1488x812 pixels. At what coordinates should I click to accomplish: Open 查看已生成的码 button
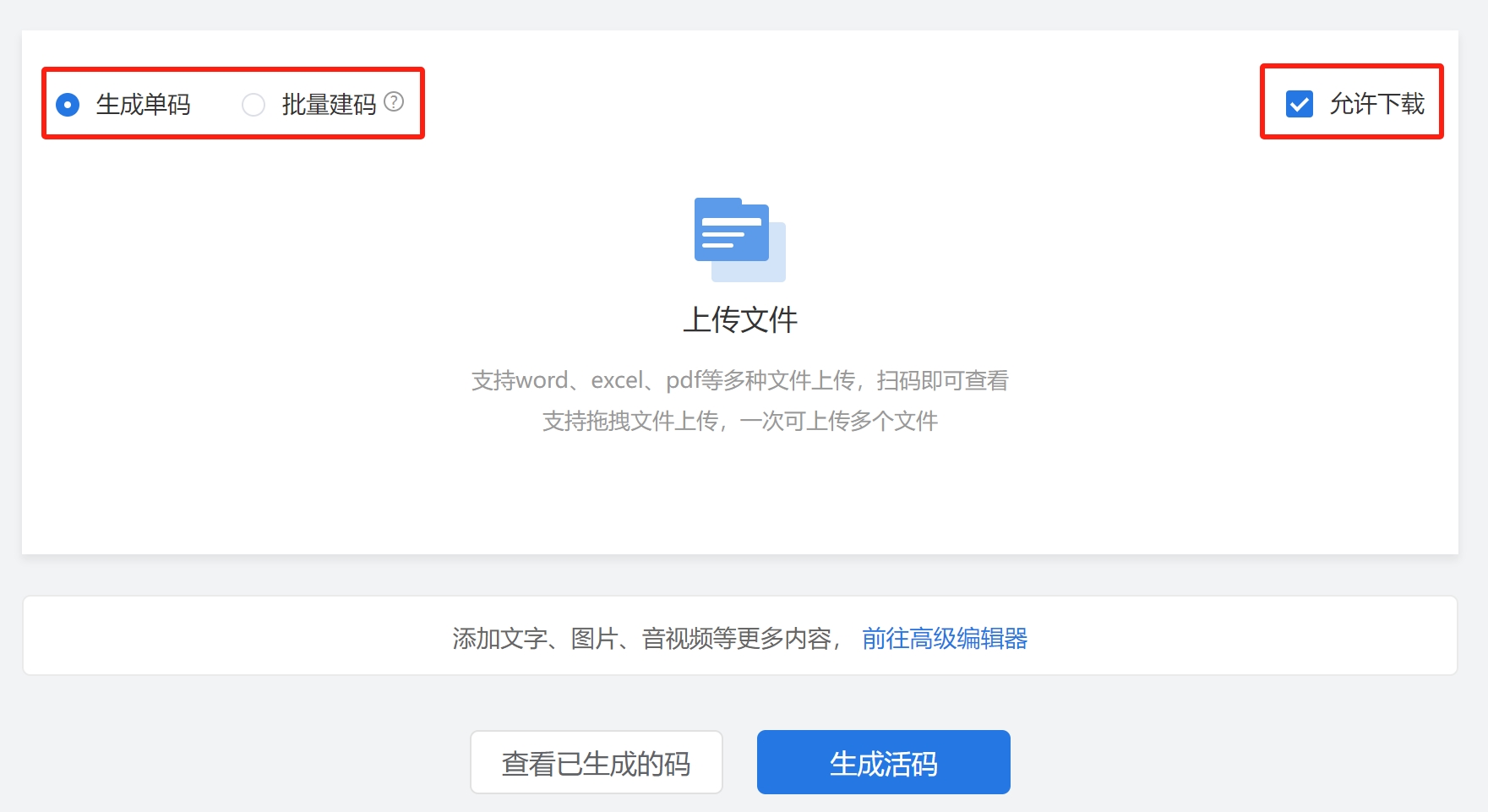tap(597, 762)
